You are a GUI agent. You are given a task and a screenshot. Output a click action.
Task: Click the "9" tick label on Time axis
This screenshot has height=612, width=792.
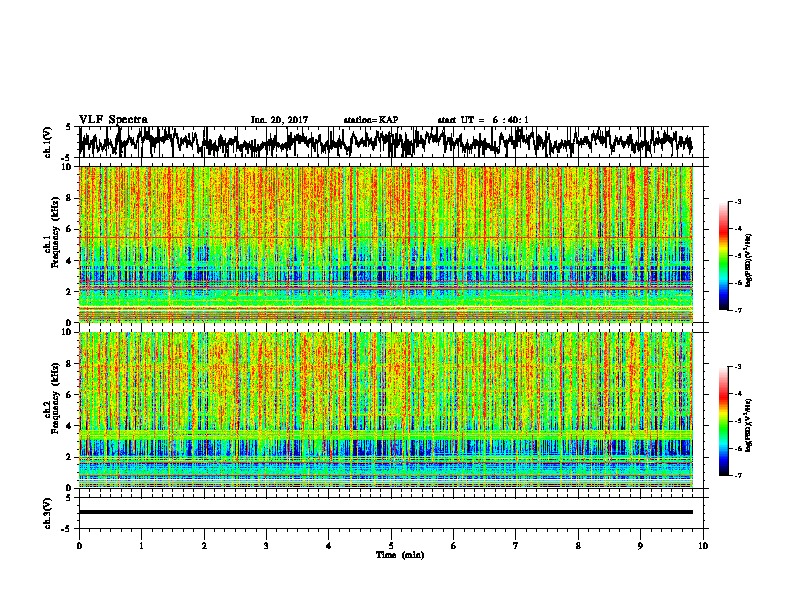[640, 546]
